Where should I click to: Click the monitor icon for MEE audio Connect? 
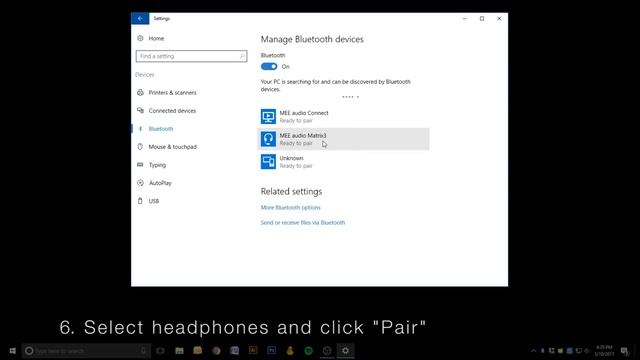pyautogui.click(x=268, y=117)
